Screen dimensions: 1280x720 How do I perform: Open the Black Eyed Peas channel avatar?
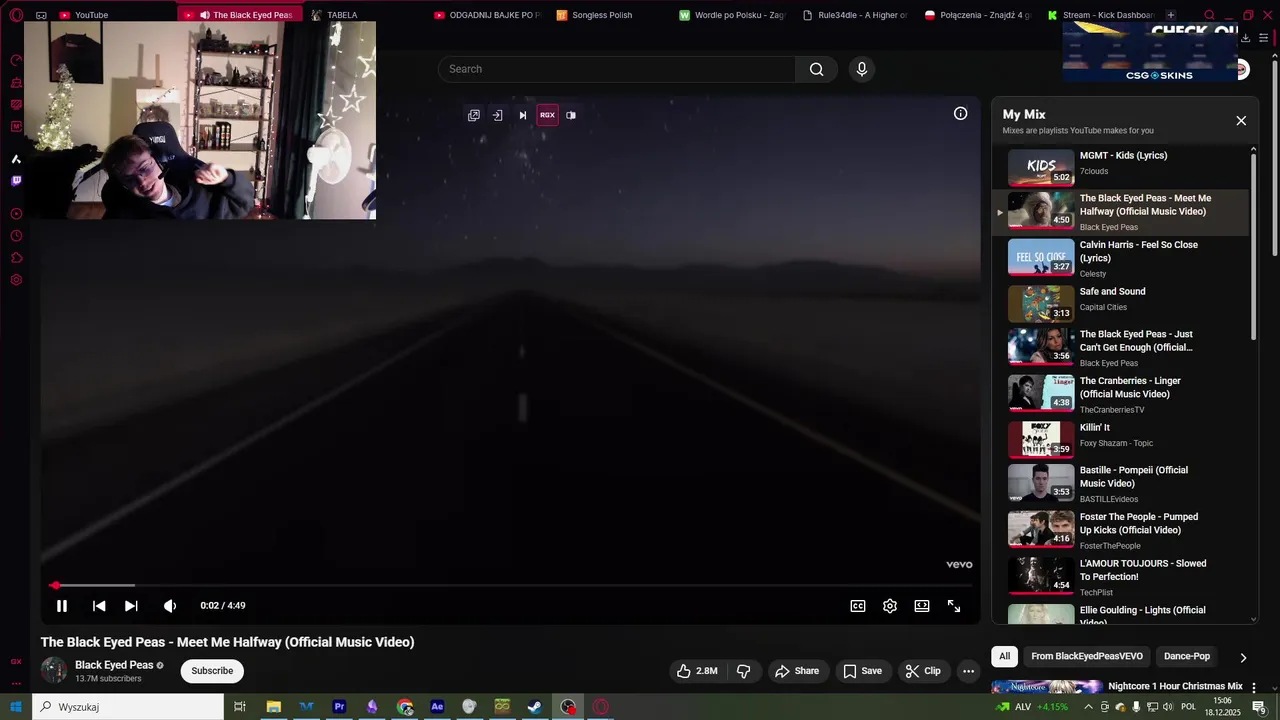pos(54,670)
